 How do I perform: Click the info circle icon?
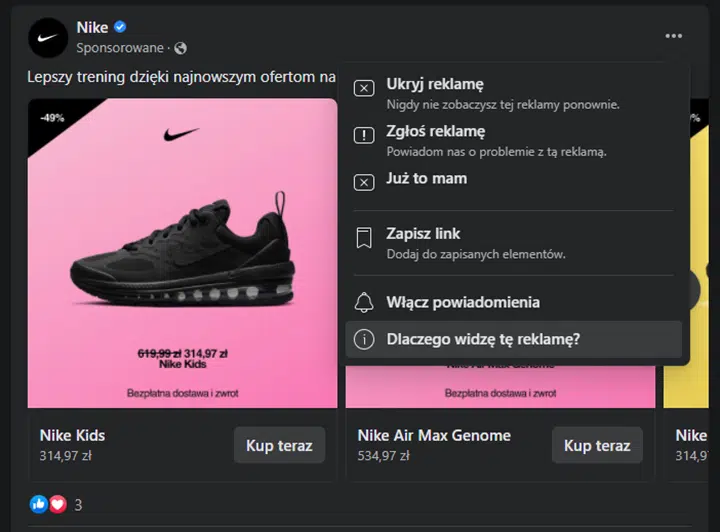pyautogui.click(x=364, y=340)
